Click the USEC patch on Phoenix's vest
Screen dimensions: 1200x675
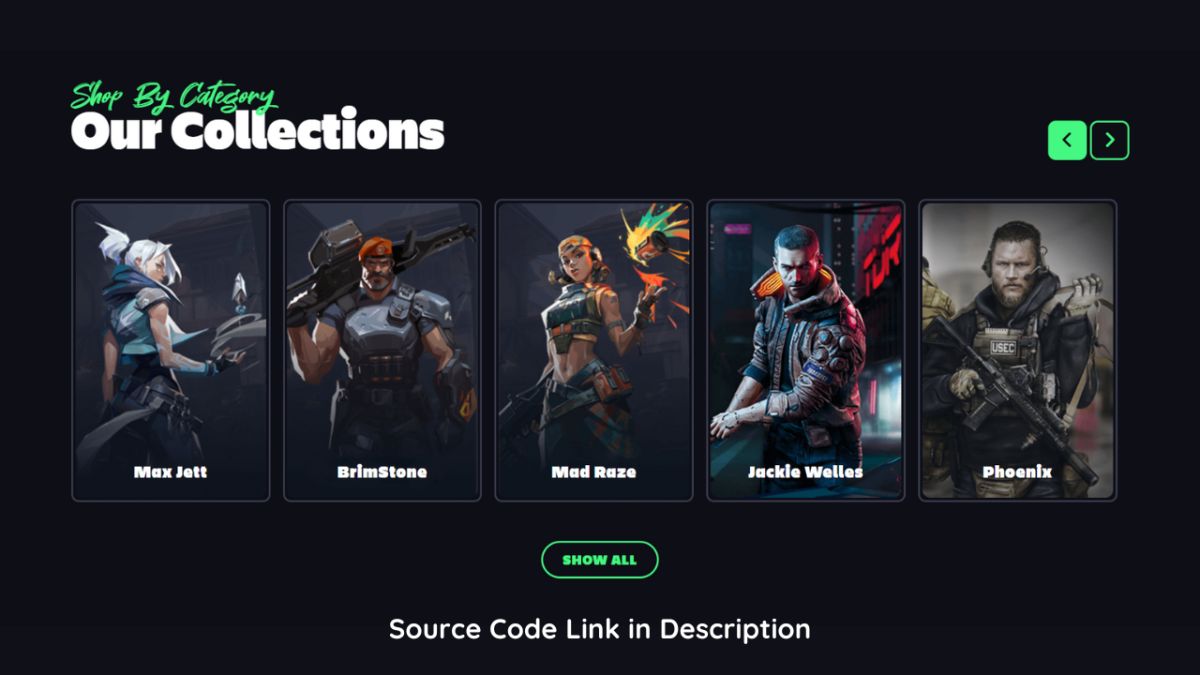[x=1002, y=347]
